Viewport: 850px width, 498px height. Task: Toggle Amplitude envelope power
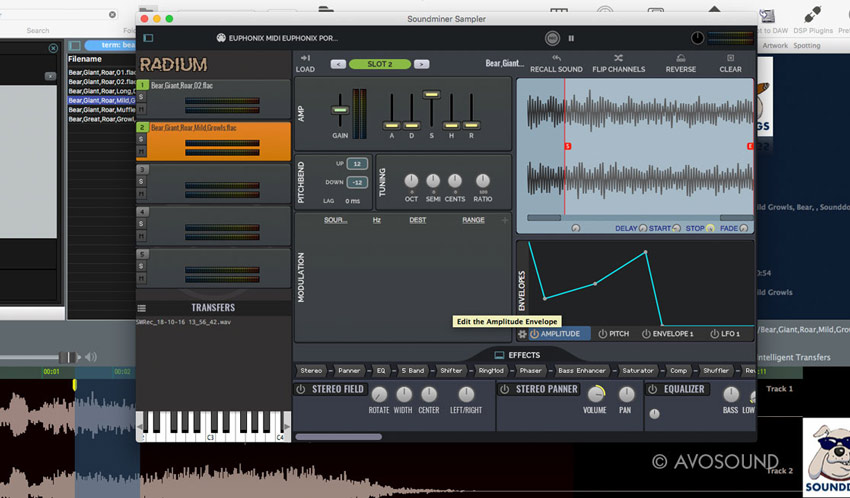(x=534, y=334)
